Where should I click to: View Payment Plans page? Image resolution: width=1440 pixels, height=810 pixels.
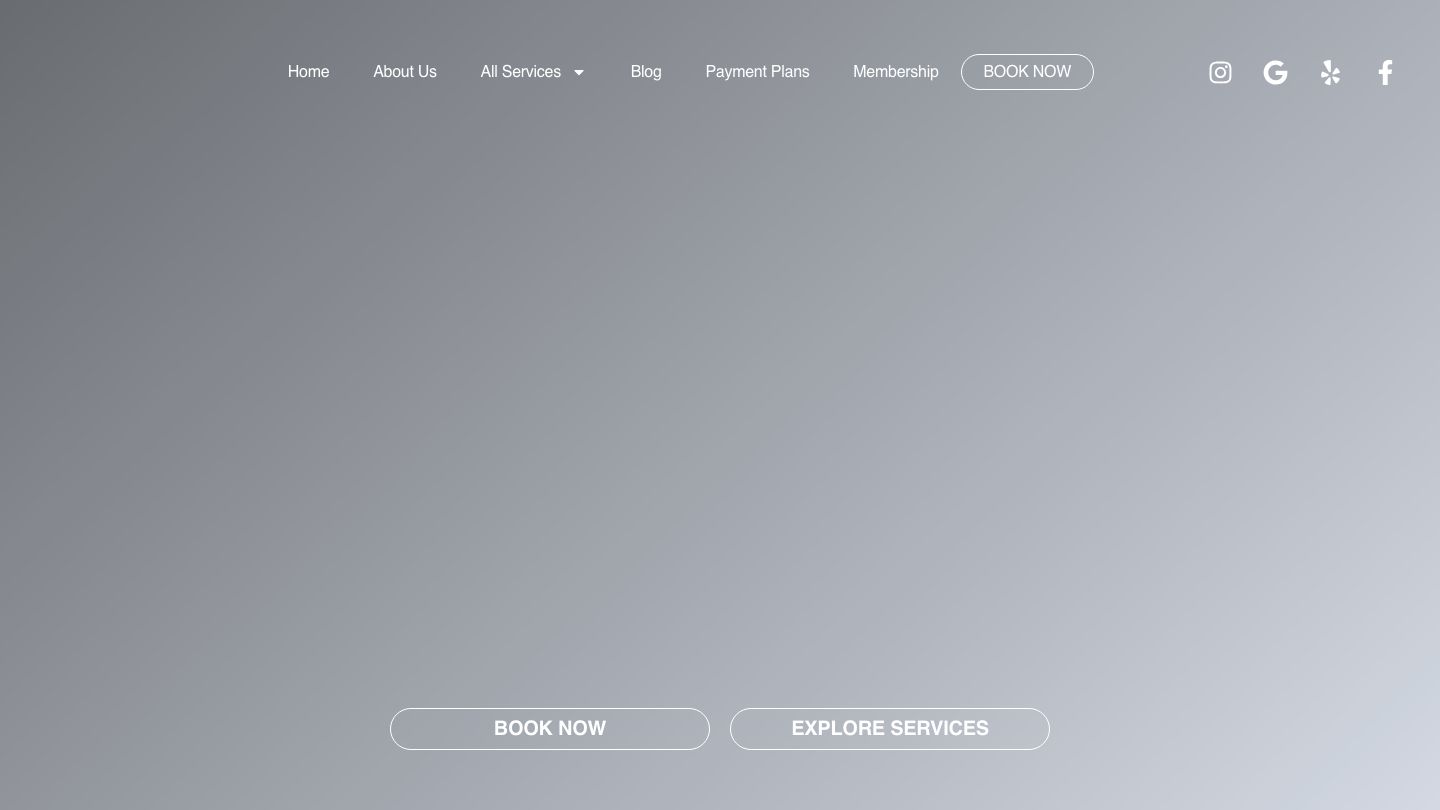757,72
